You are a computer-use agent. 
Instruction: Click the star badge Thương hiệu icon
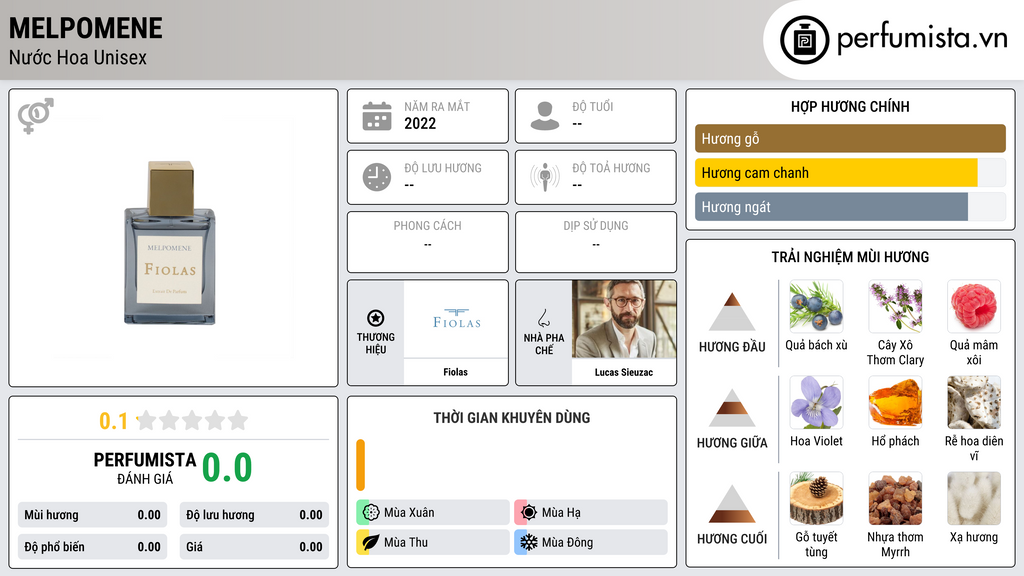coord(376,318)
